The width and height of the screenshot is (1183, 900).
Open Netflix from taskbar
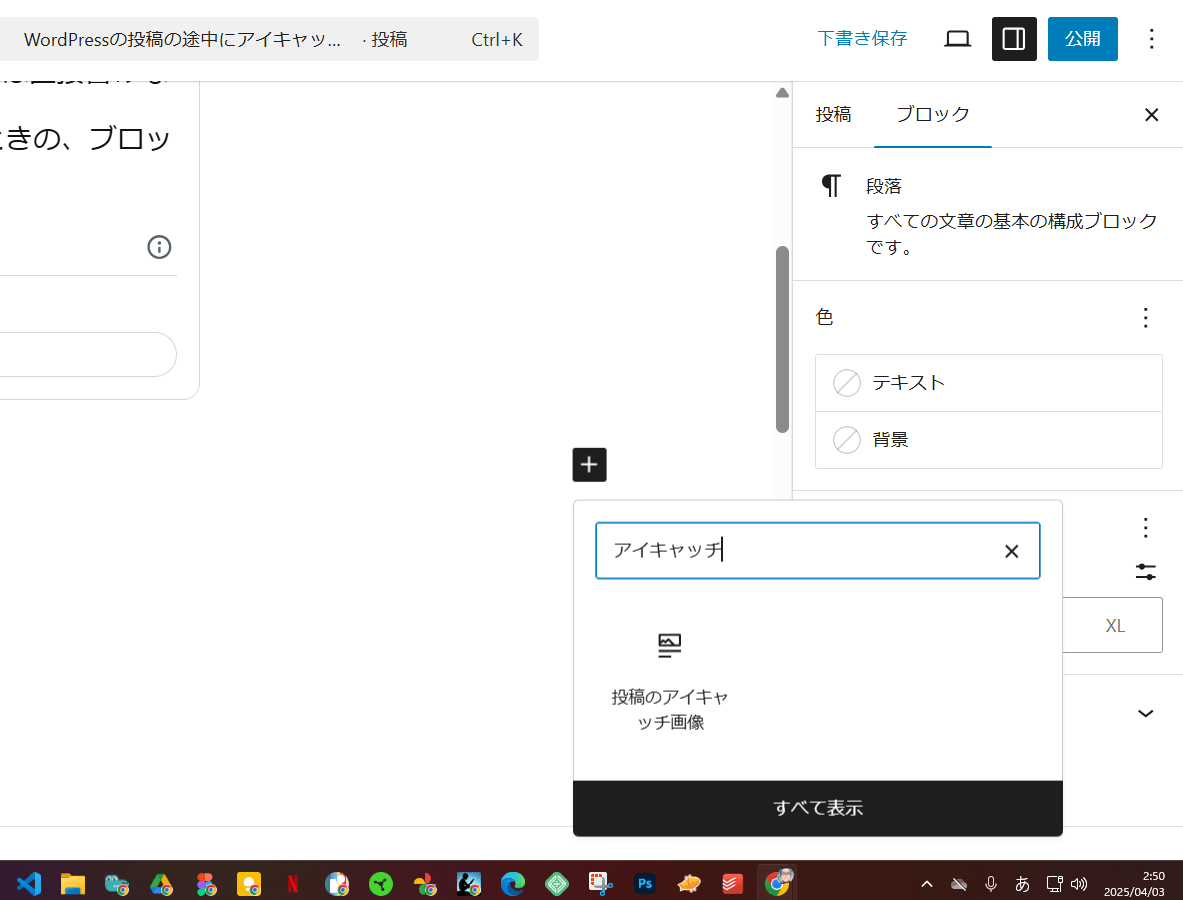pos(293,883)
